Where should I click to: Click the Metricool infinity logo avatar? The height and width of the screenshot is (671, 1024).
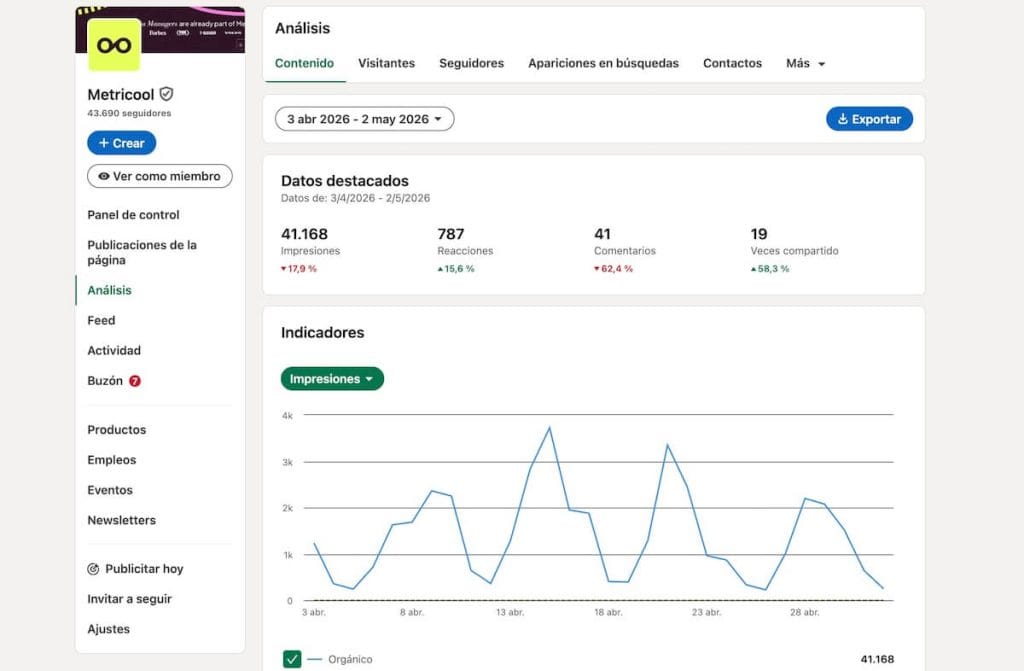point(114,44)
